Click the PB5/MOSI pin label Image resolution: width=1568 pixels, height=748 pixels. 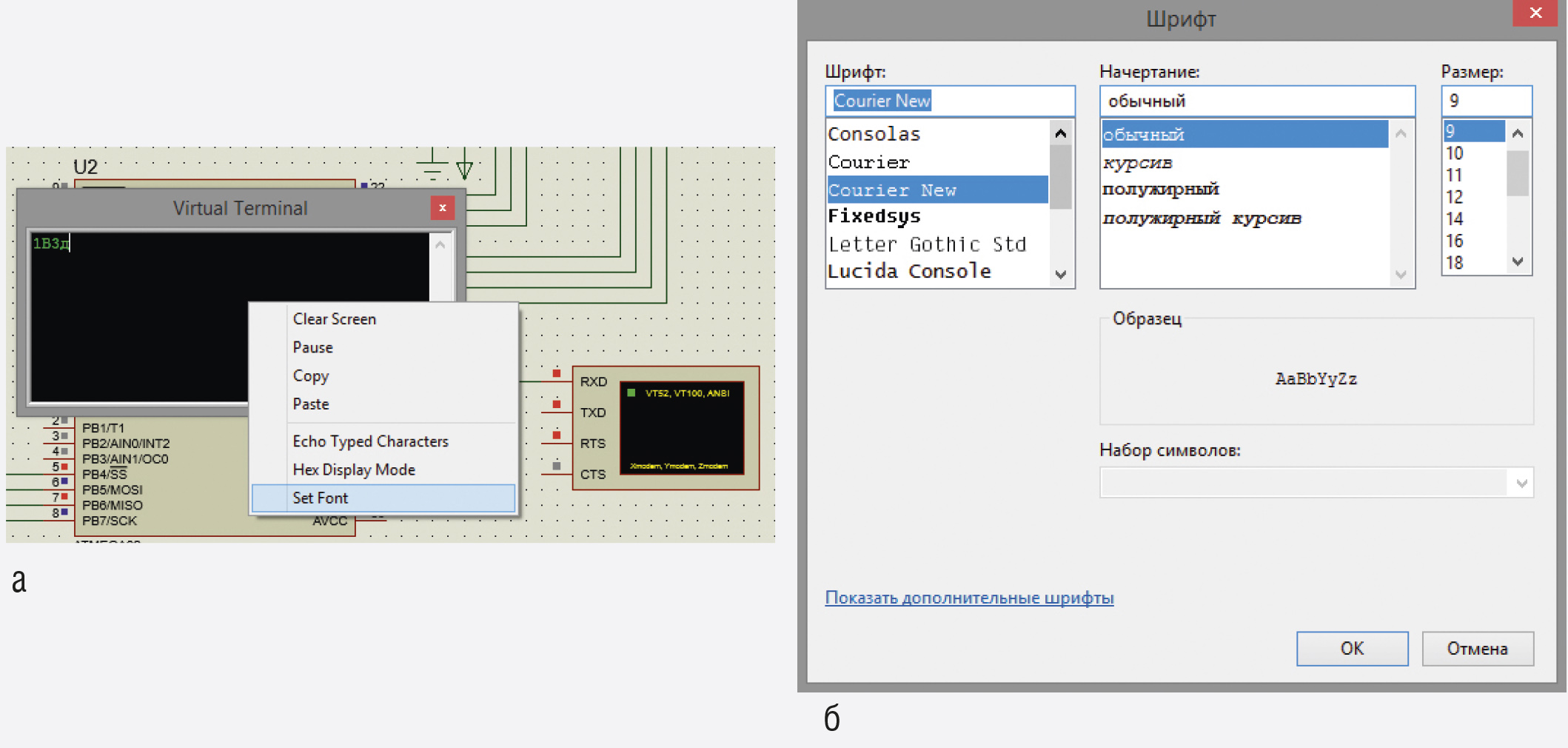tap(112, 490)
